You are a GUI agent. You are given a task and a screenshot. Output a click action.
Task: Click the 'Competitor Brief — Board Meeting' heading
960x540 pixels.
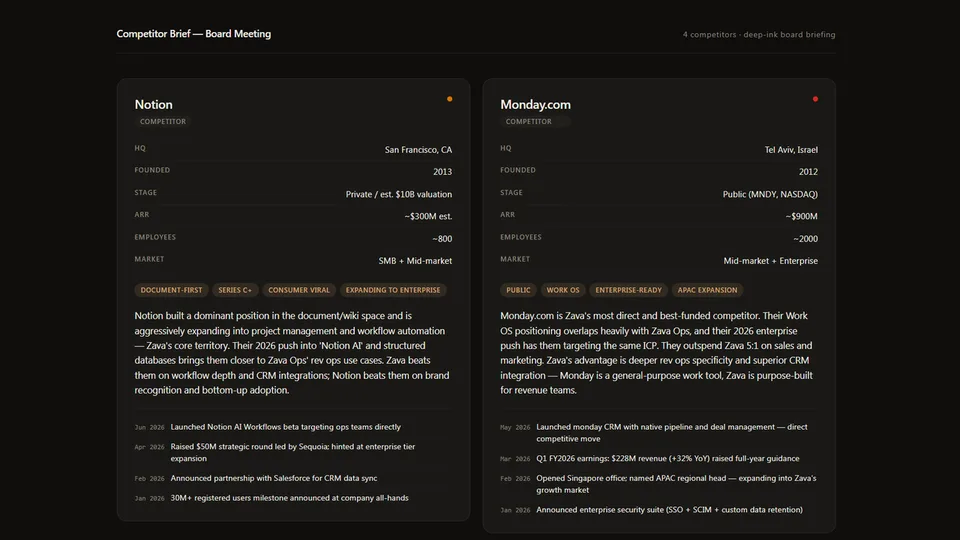pyautogui.click(x=193, y=34)
